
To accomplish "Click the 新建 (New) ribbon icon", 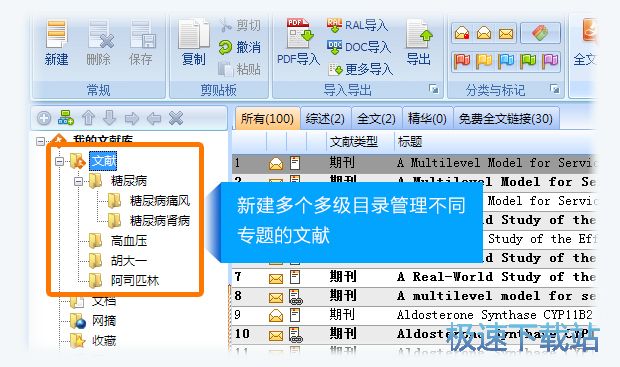I will point(57,43).
